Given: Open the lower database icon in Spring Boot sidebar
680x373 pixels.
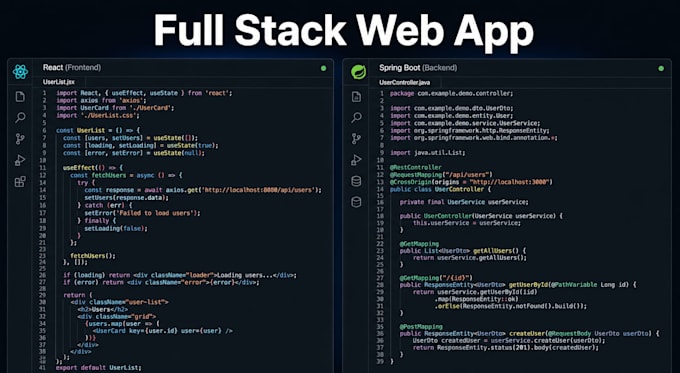Looking at the screenshot, I should [356, 202].
